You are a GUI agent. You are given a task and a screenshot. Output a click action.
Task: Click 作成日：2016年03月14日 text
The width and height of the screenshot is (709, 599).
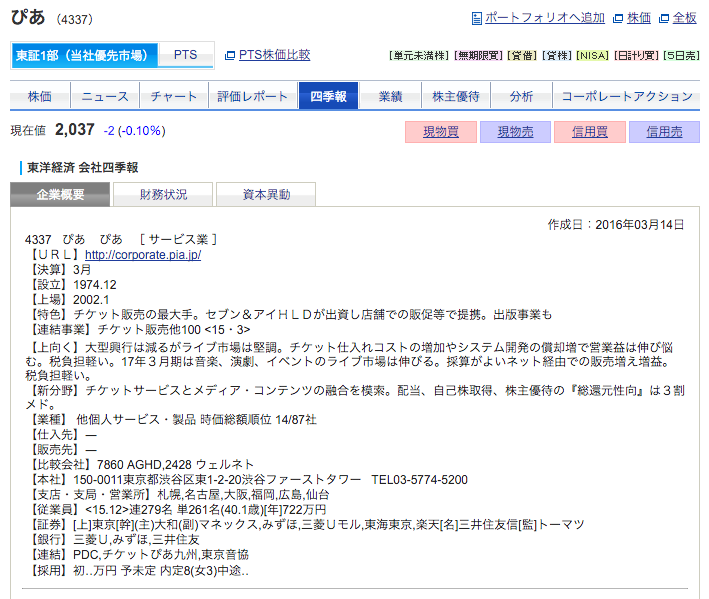click(616, 225)
